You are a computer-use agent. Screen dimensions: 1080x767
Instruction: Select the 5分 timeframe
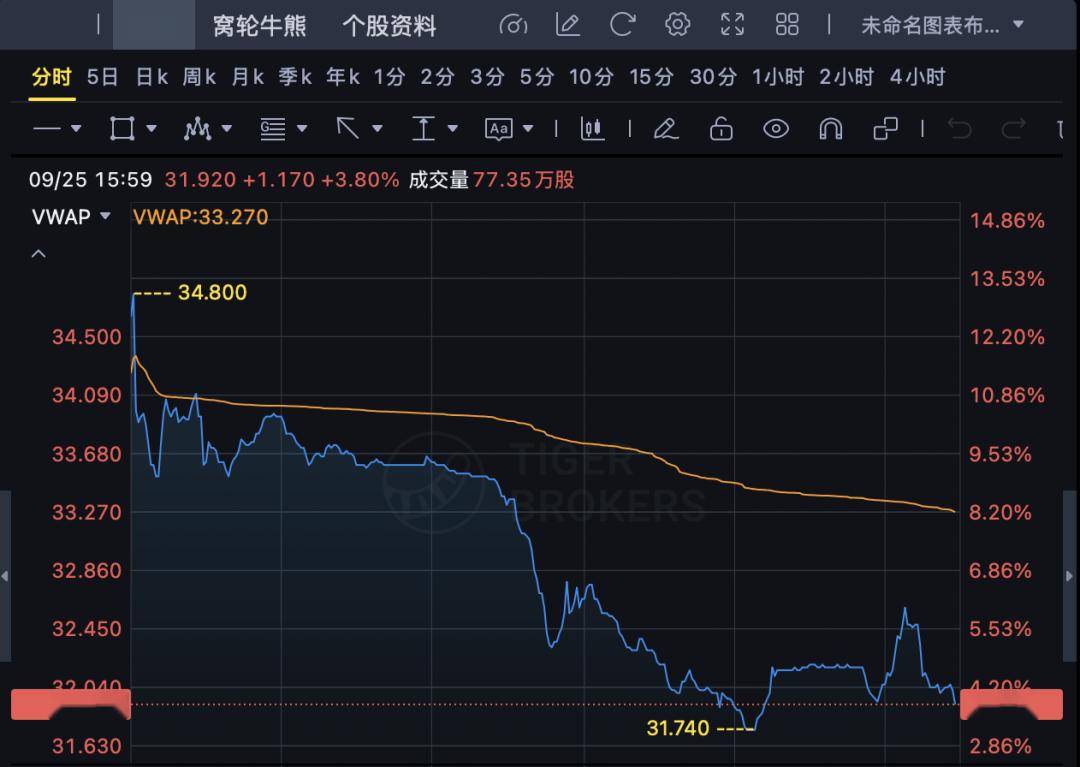tap(537, 77)
